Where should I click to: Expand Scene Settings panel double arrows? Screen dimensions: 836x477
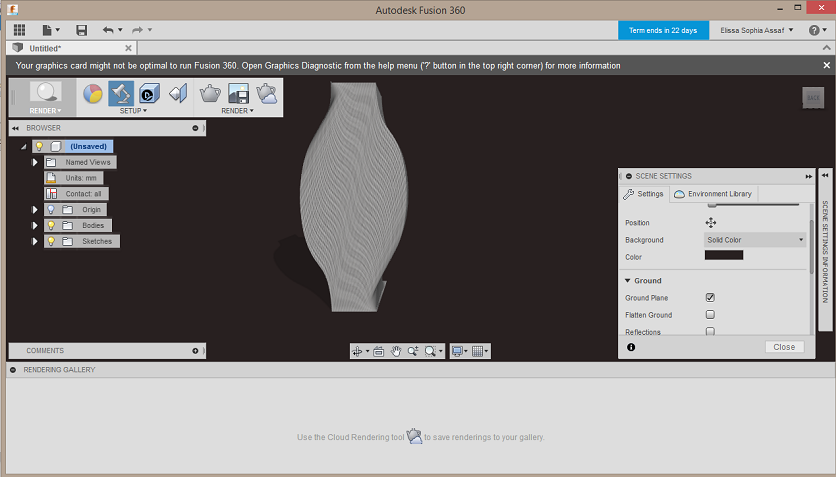point(809,176)
